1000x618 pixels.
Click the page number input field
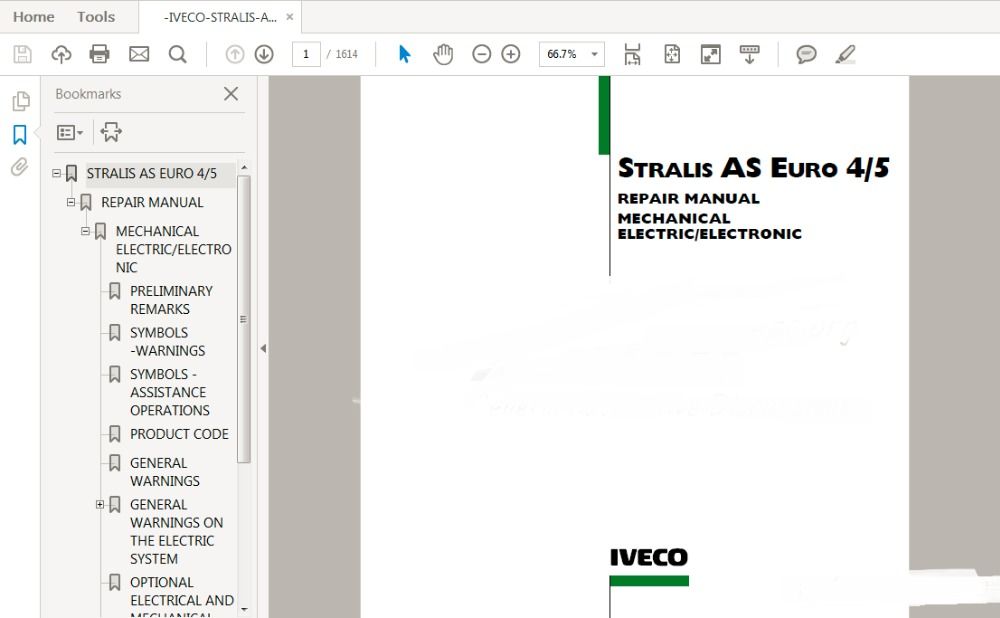point(306,54)
